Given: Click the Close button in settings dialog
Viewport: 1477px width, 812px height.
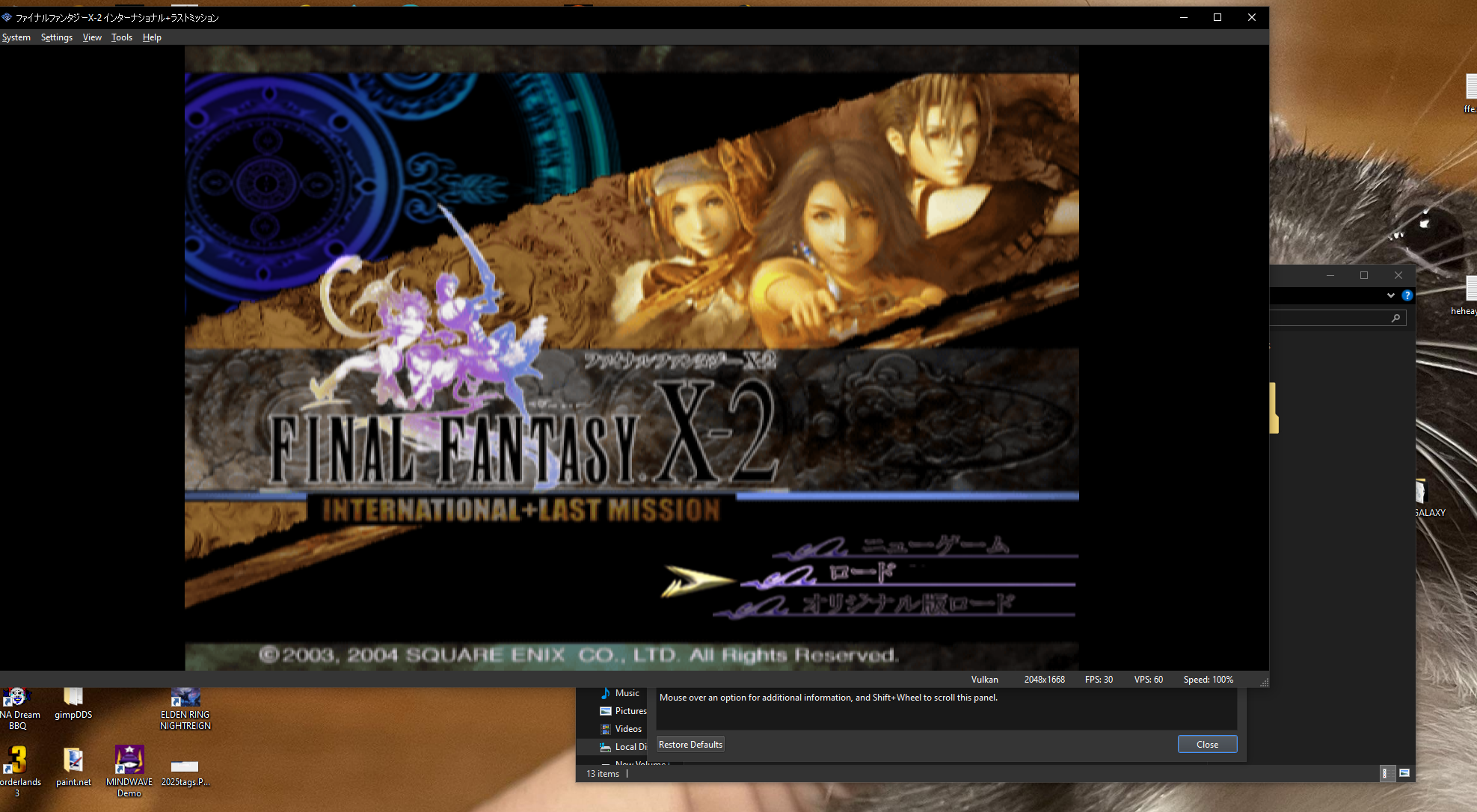Looking at the screenshot, I should click(x=1207, y=745).
